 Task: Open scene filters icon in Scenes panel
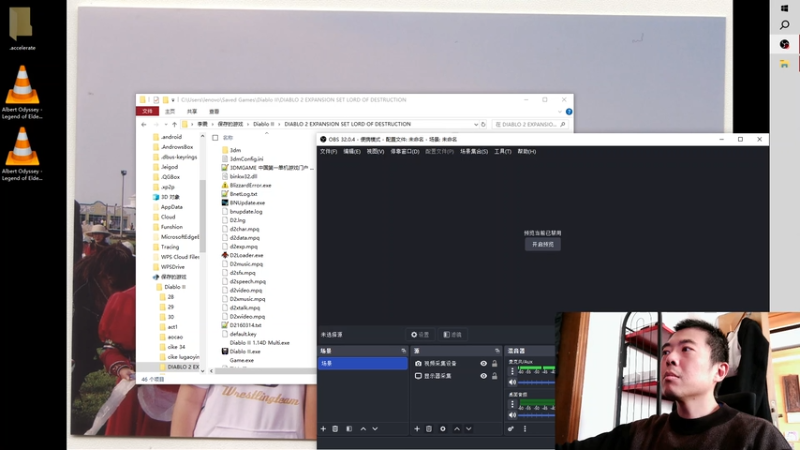[x=349, y=429]
